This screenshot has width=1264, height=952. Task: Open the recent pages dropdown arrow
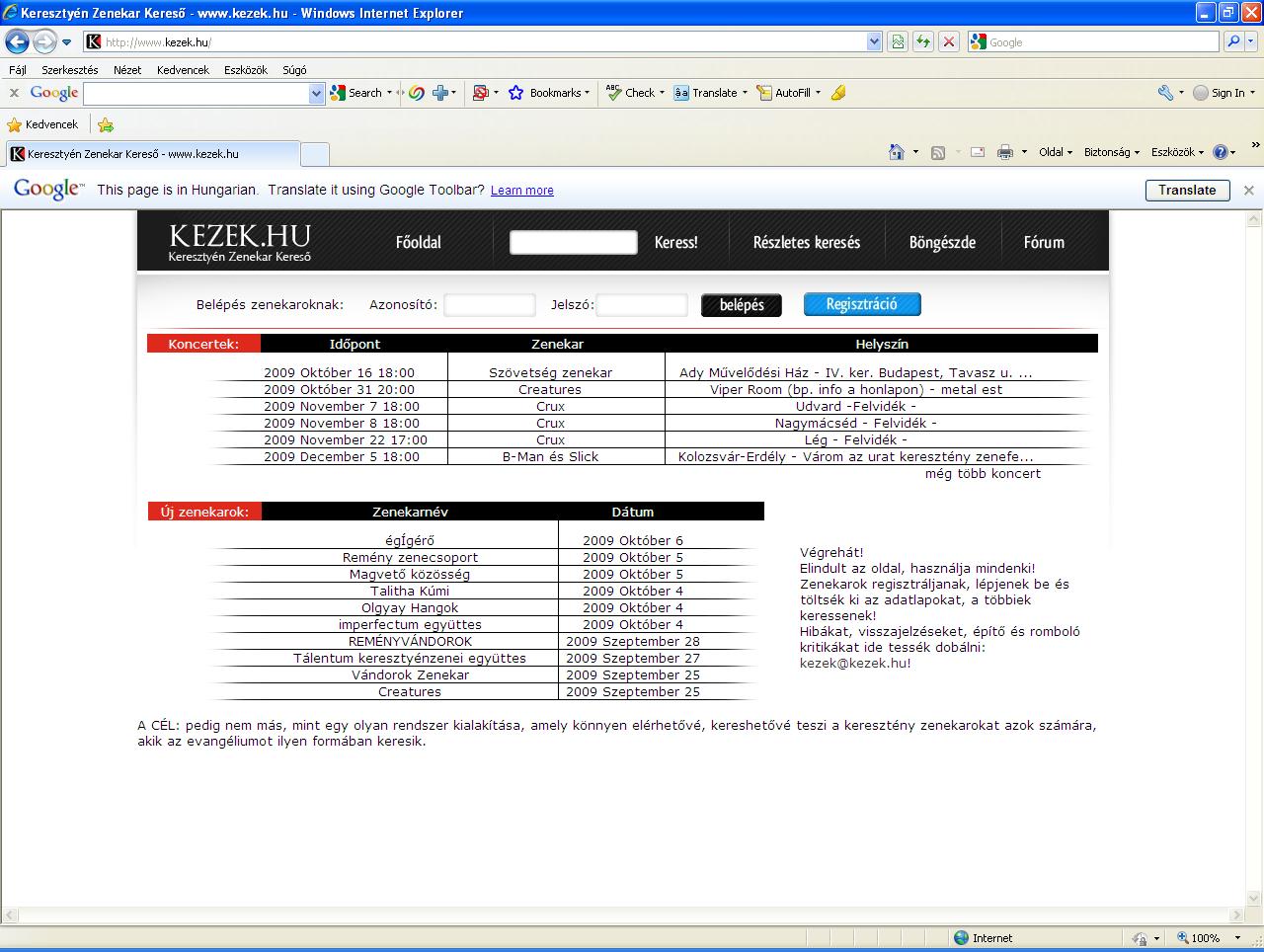coord(66,42)
